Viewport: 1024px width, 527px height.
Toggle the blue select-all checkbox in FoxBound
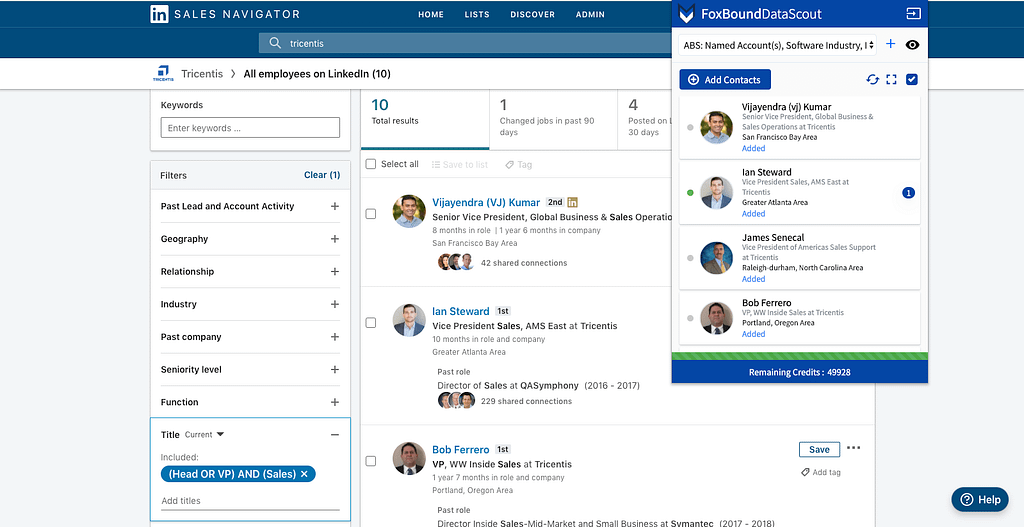coord(912,80)
